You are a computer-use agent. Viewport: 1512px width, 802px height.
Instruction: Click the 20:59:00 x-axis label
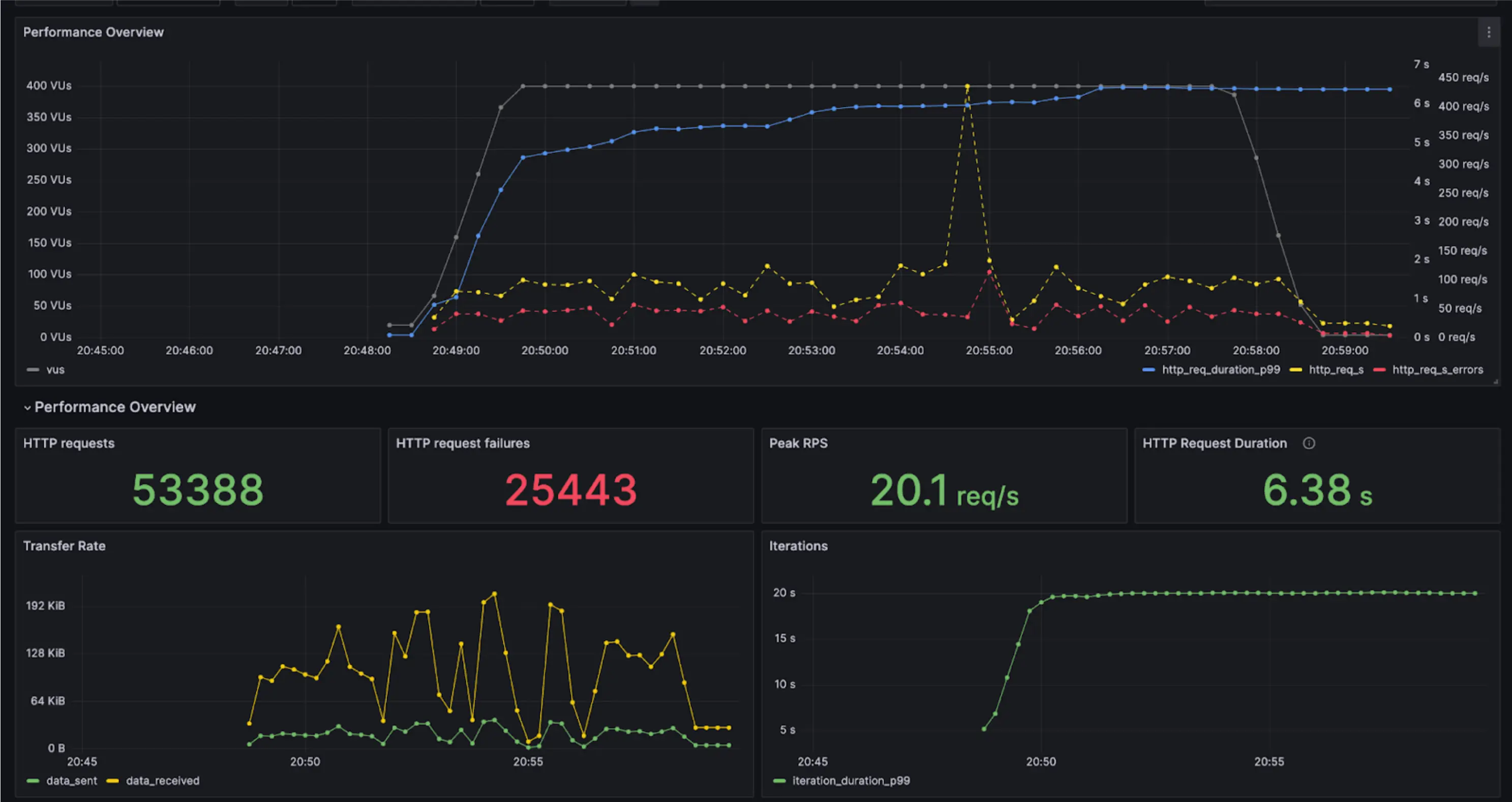tap(1345, 351)
